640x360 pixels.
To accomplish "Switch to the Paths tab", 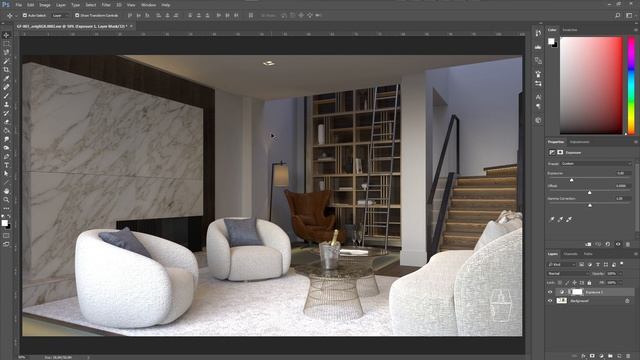I will coord(588,254).
